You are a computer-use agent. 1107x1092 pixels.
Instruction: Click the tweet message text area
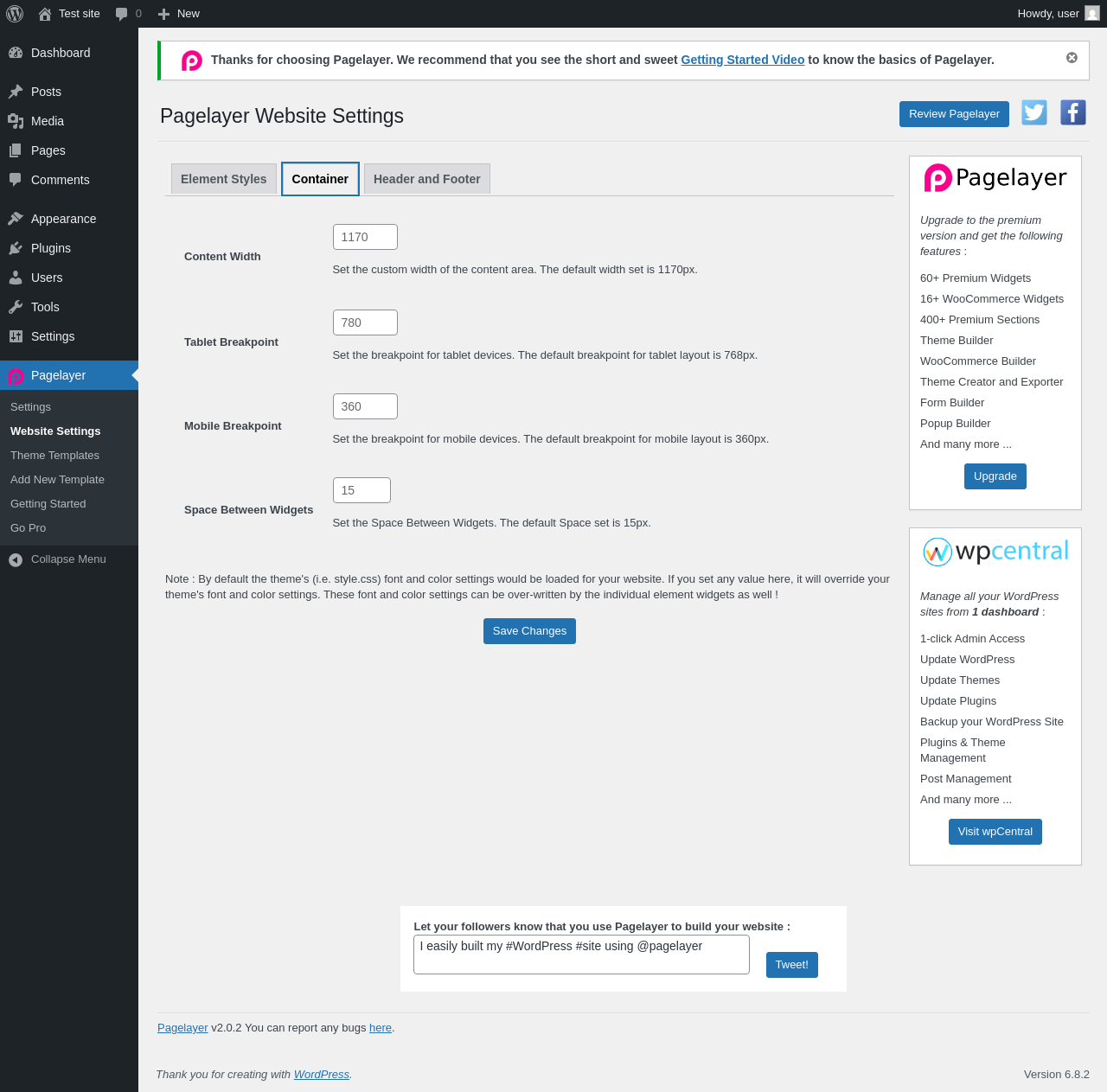pyautogui.click(x=581, y=955)
